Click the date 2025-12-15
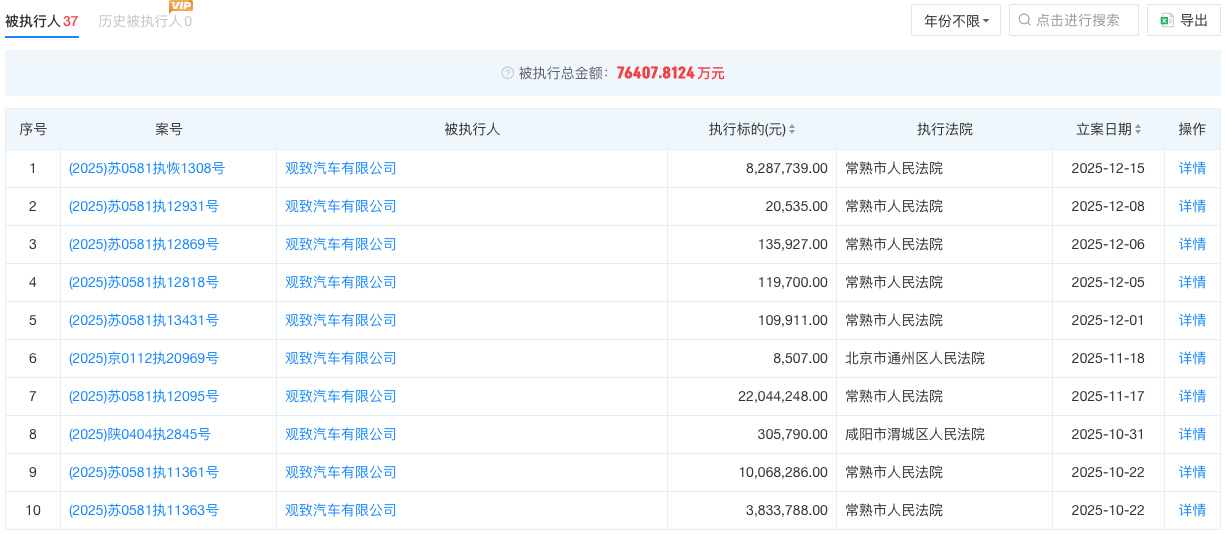This screenshot has height=535, width=1226. pos(1108,168)
